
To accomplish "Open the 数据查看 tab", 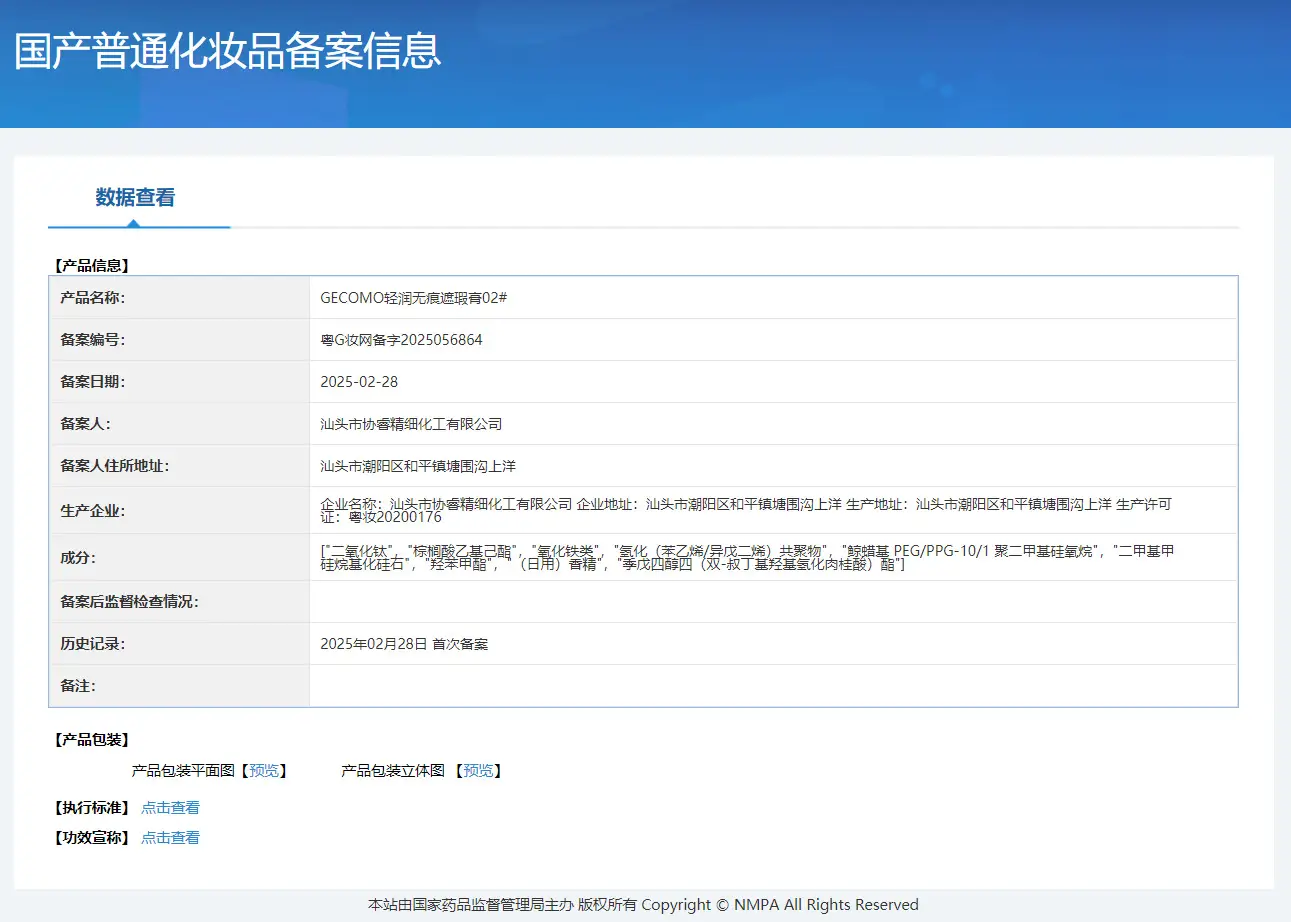I will [135, 198].
